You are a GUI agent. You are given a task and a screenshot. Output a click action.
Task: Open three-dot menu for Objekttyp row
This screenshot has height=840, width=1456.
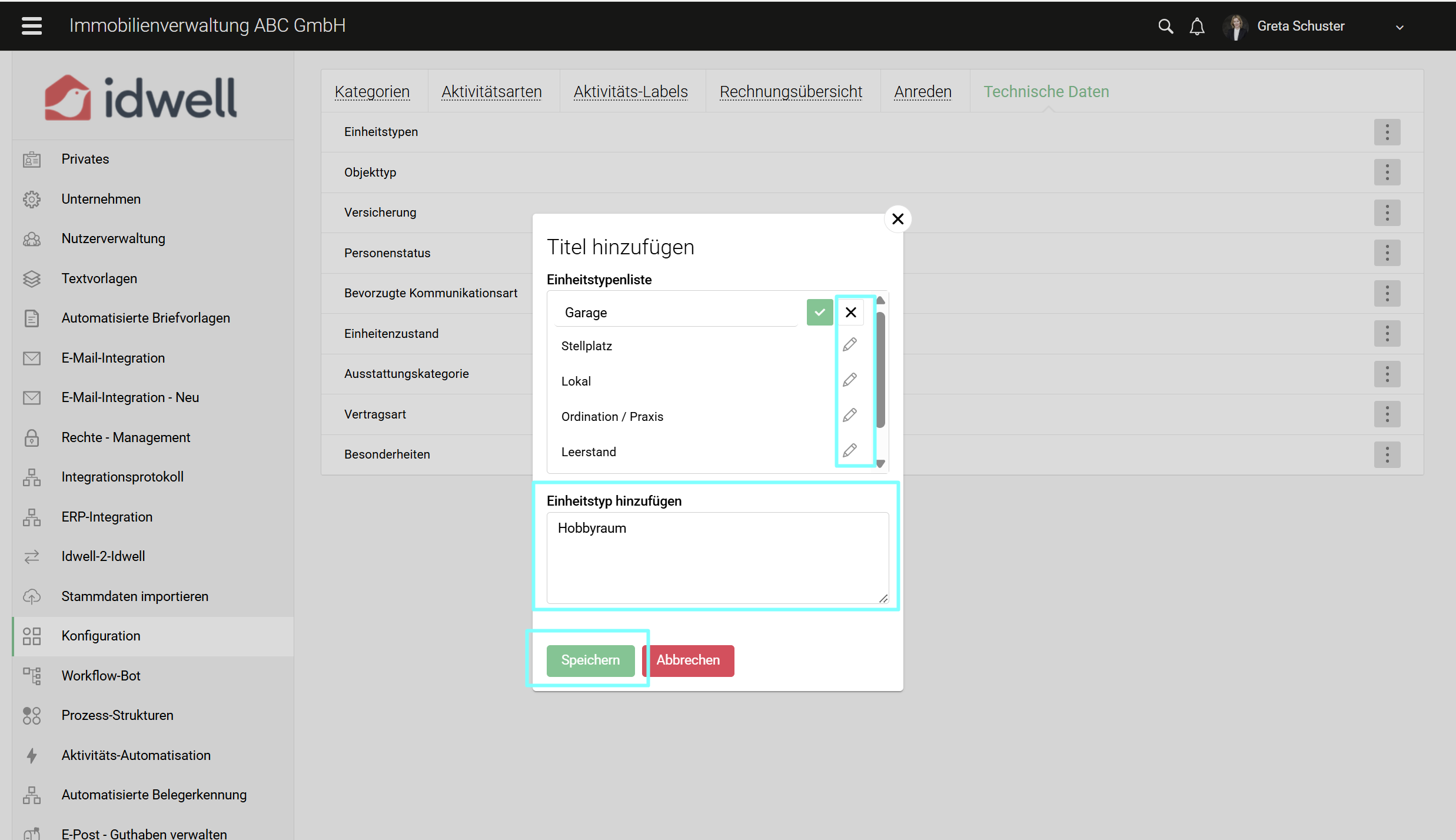(x=1387, y=172)
